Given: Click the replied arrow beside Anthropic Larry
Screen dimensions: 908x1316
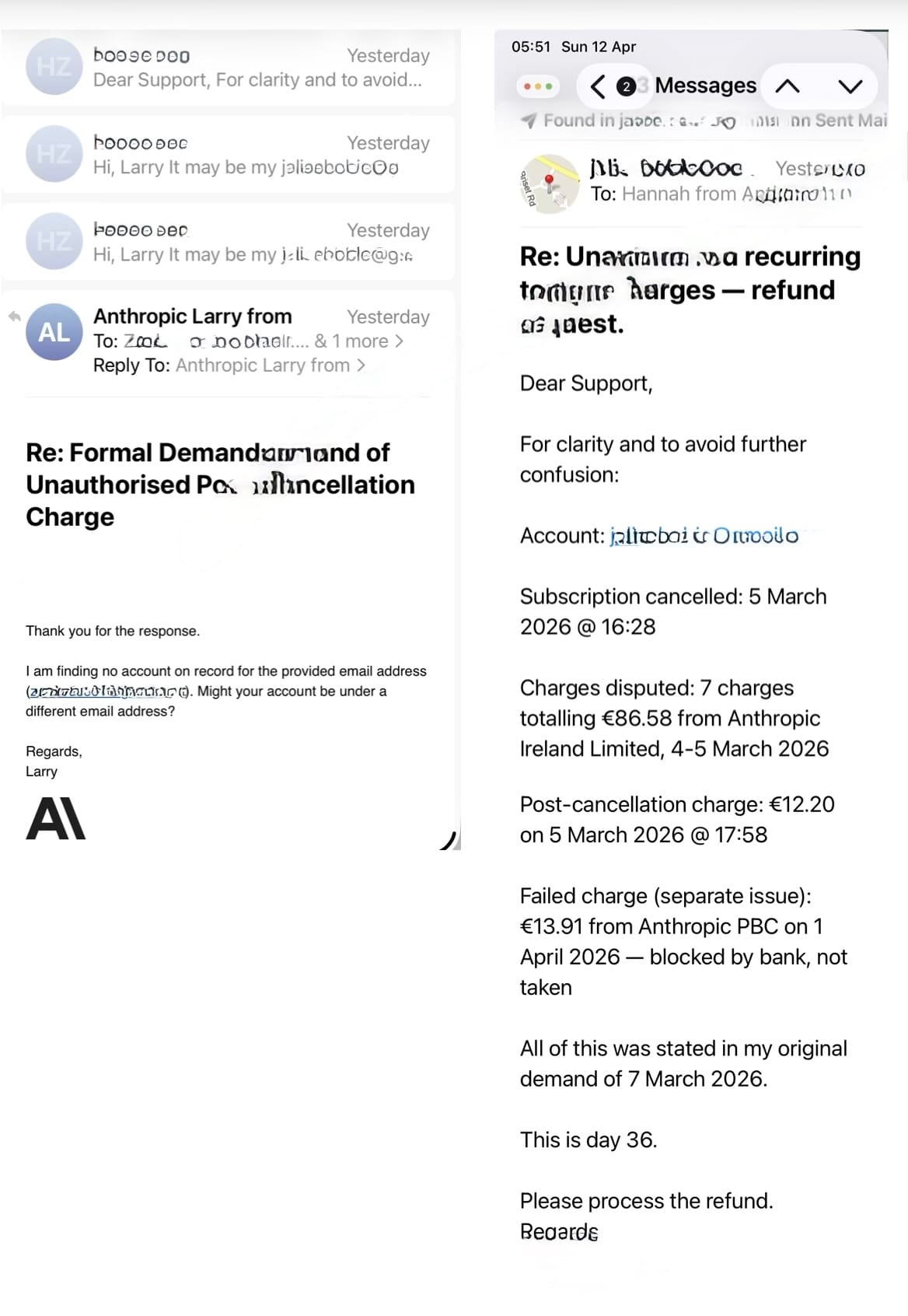Looking at the screenshot, I should click(14, 316).
